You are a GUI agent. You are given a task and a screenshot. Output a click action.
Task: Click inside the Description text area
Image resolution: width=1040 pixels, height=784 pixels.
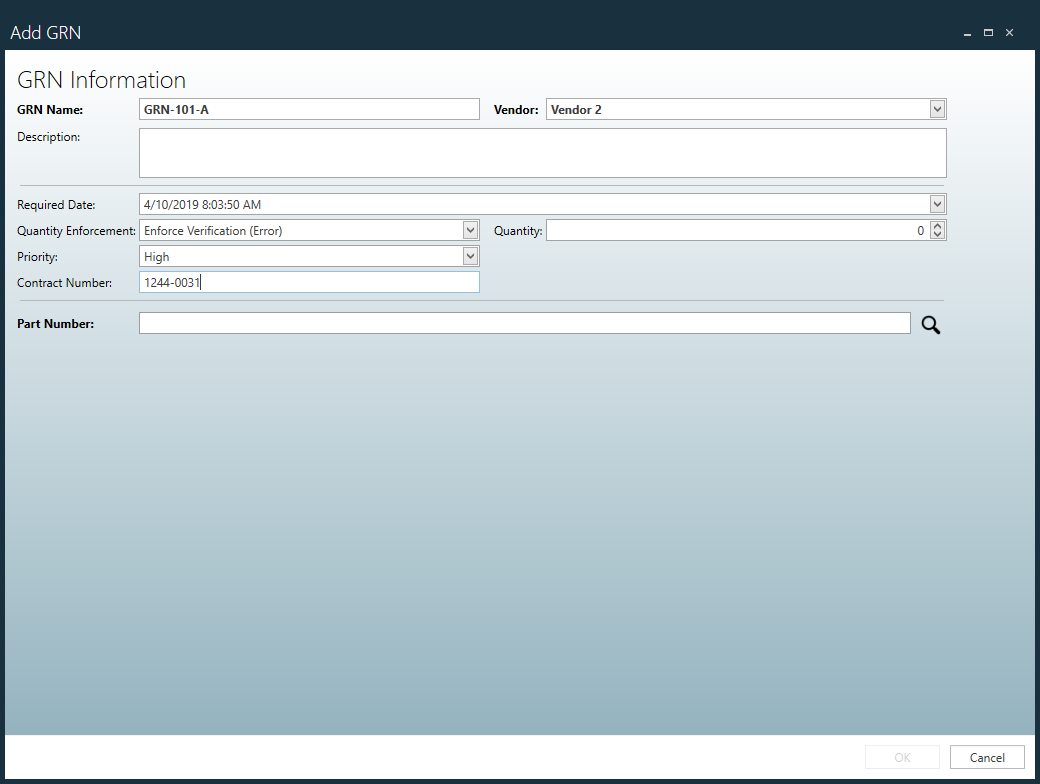tap(540, 152)
